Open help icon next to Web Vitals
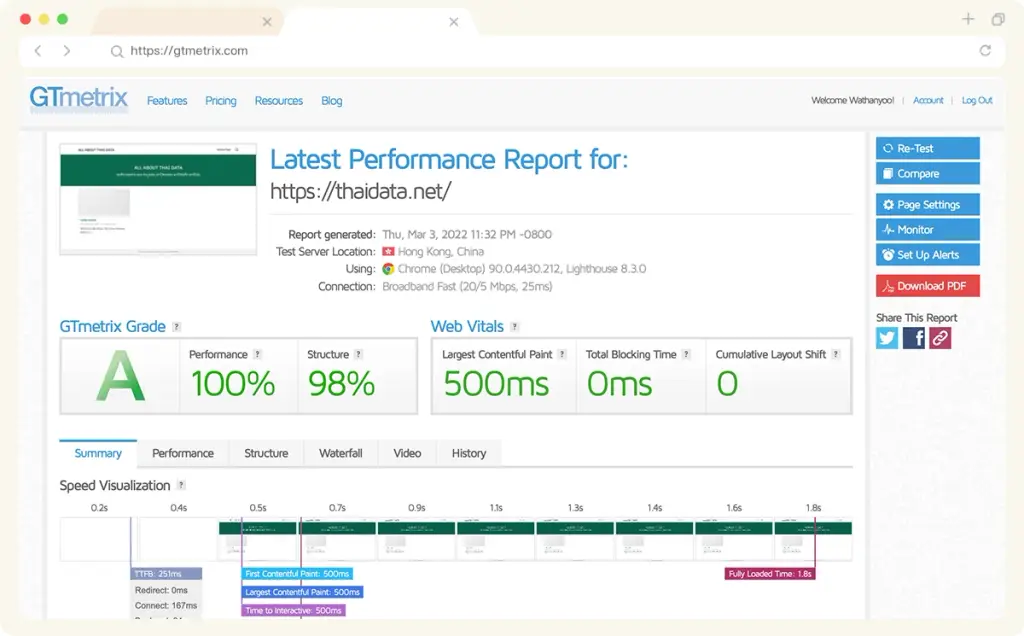 (x=515, y=326)
